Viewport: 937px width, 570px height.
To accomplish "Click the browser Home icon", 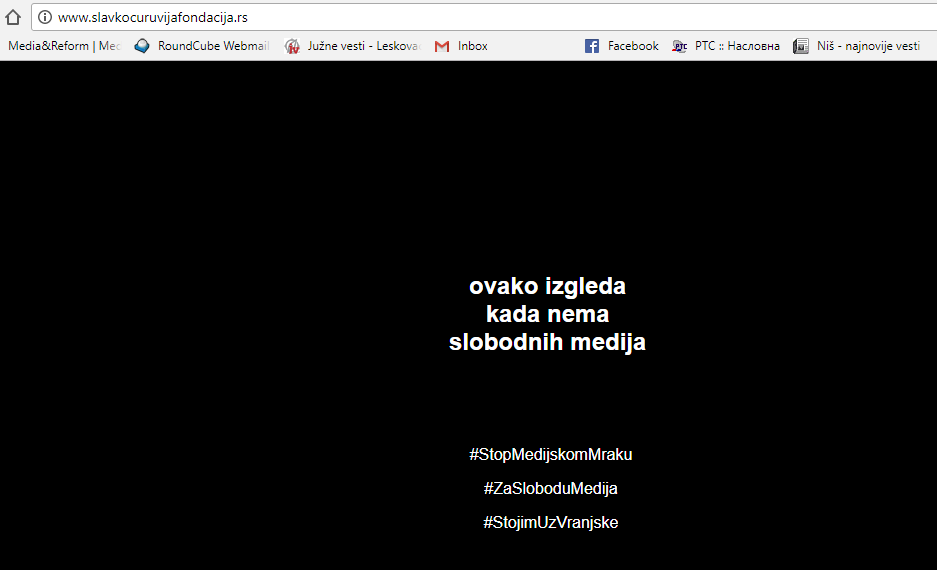I will pyautogui.click(x=13, y=17).
